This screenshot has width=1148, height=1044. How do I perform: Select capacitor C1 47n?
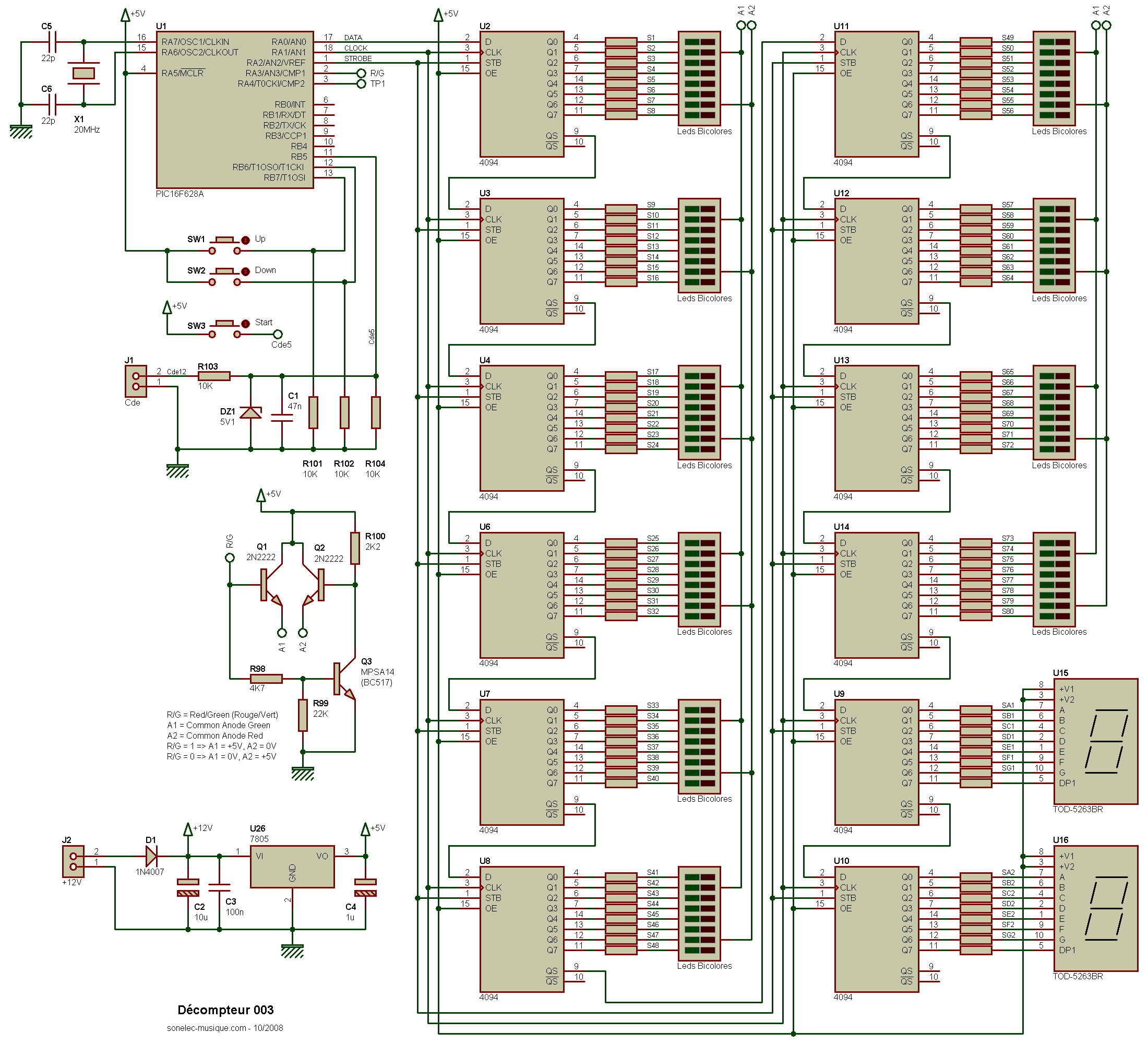[282, 418]
